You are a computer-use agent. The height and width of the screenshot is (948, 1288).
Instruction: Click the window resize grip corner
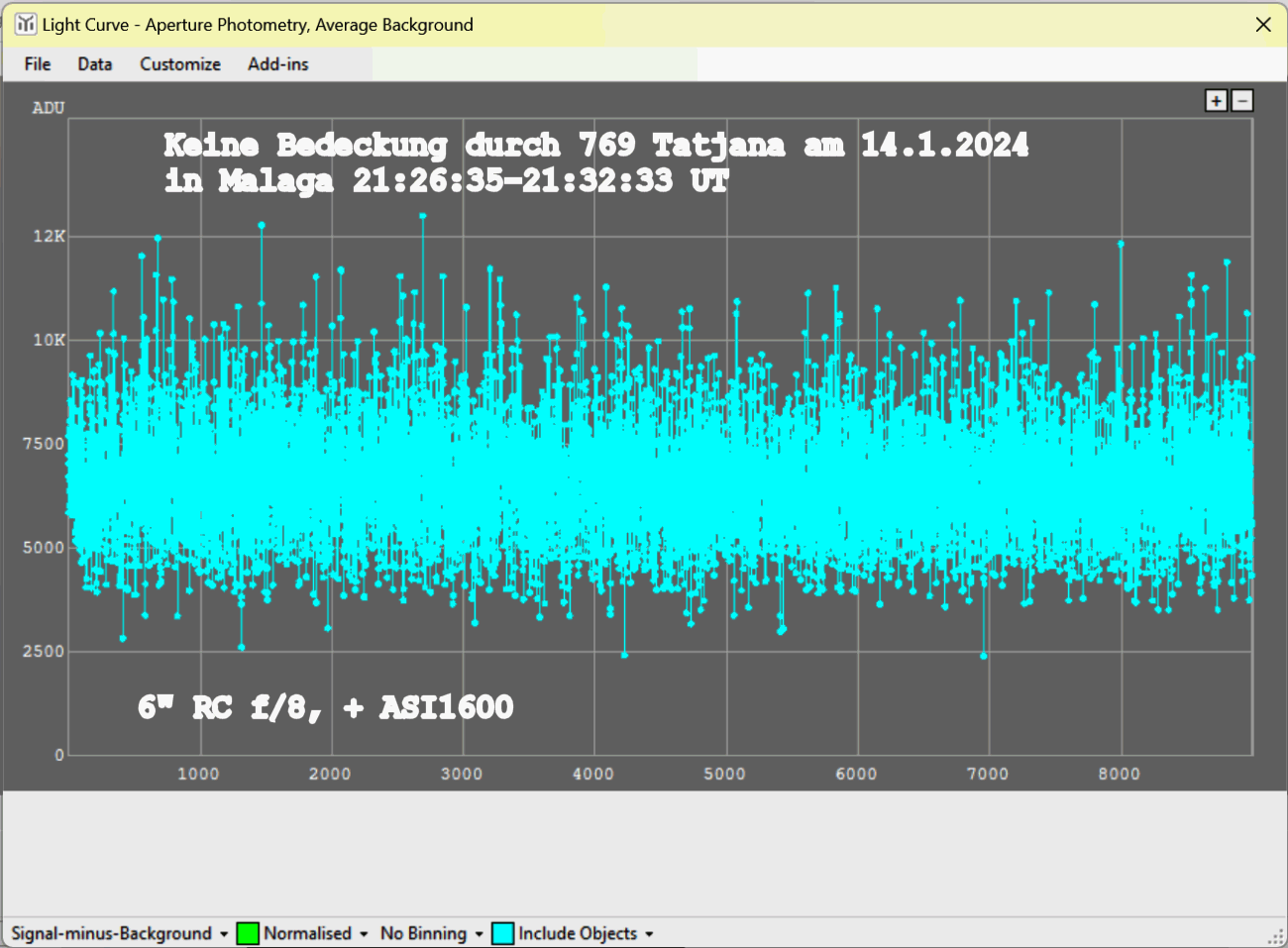click(x=1275, y=936)
